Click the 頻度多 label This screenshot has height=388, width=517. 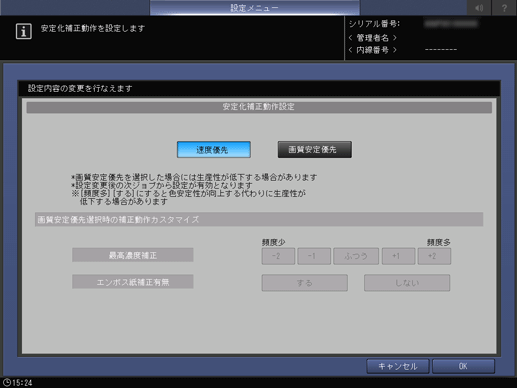439,242
